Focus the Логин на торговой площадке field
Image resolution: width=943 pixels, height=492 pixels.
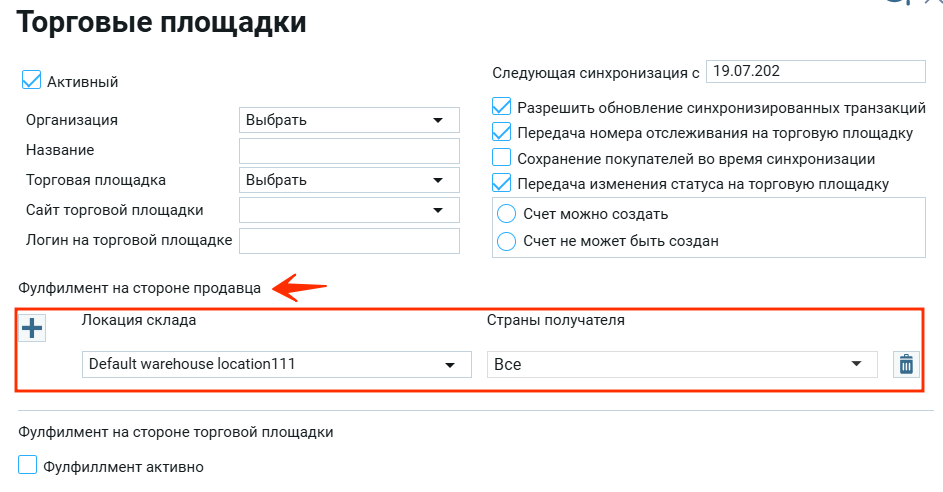point(349,240)
